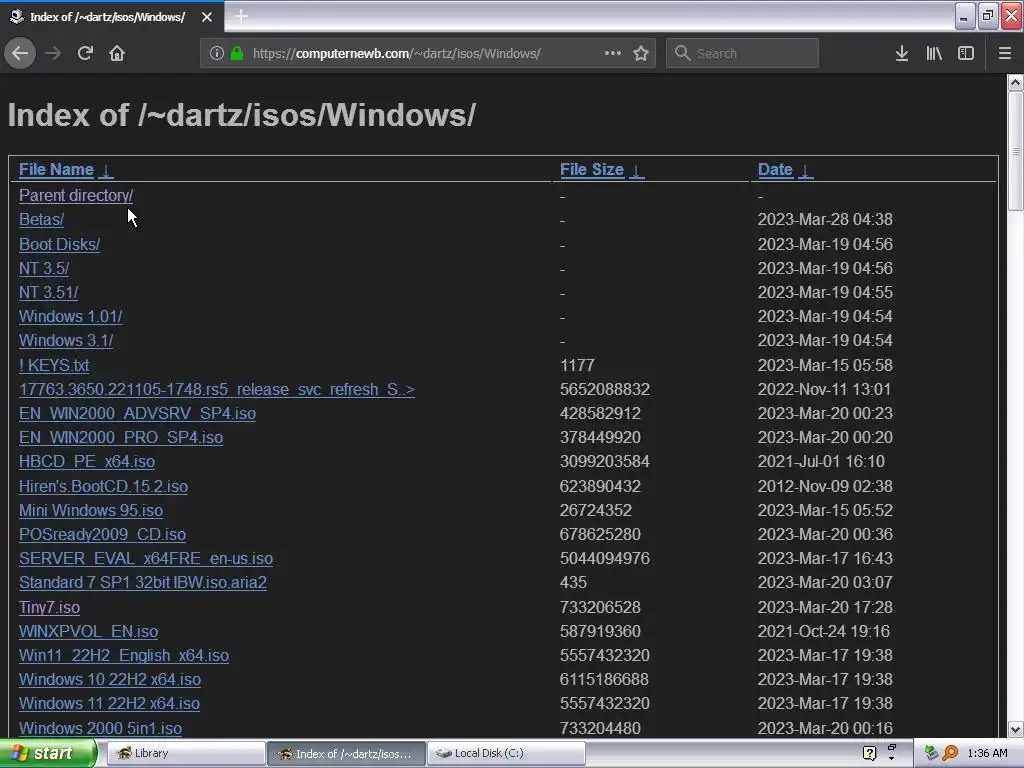
Task: Download SERVER_EVAL_x64FRE_en-us.iso
Action: click(x=146, y=559)
